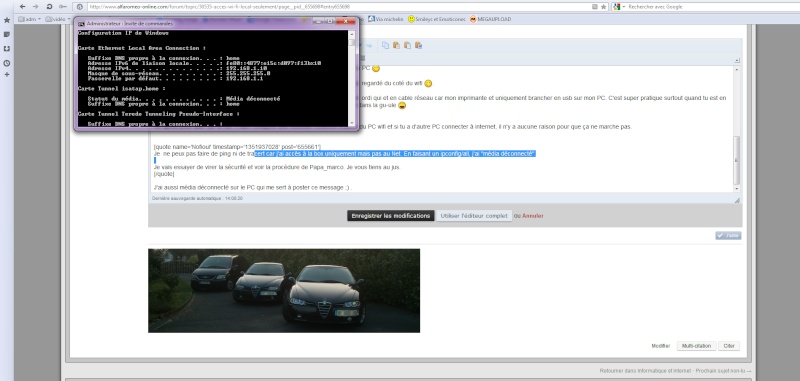
Task: Click the 'Multi-citation' button
Action: (696, 346)
